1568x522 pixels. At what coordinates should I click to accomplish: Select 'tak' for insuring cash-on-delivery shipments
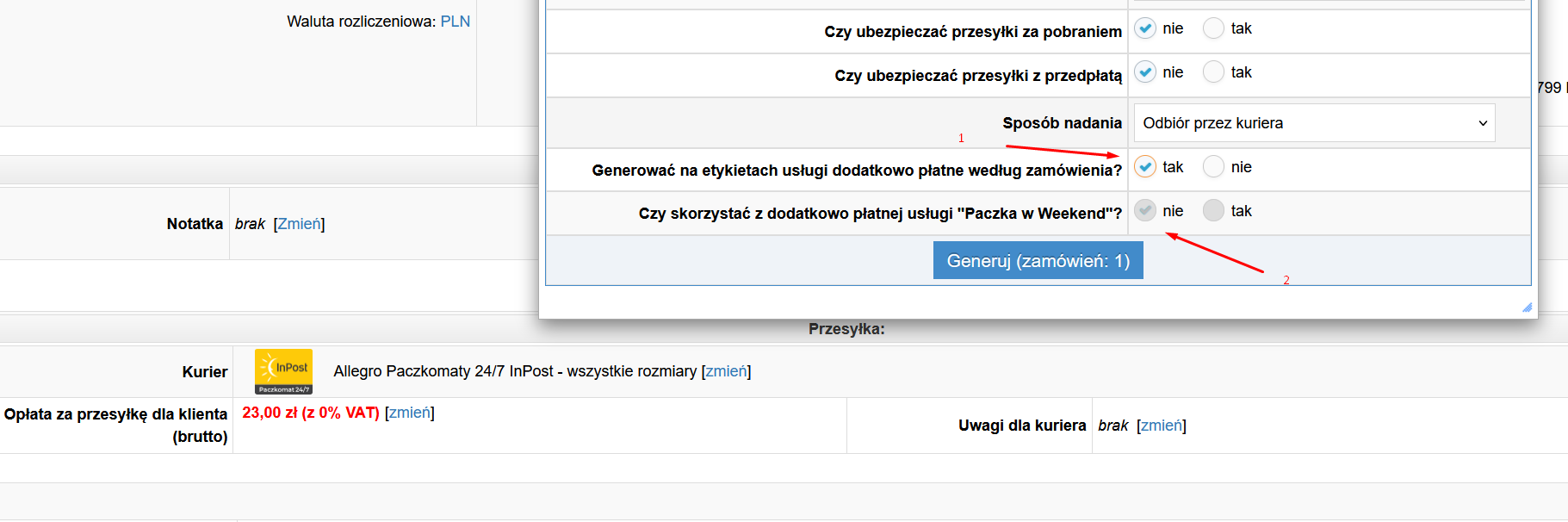[x=1213, y=28]
